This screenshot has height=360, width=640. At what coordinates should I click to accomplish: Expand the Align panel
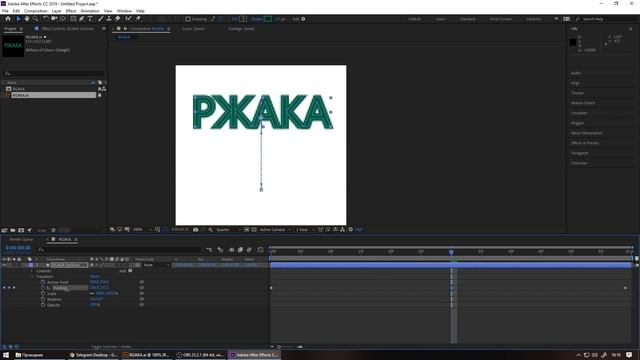[576, 83]
